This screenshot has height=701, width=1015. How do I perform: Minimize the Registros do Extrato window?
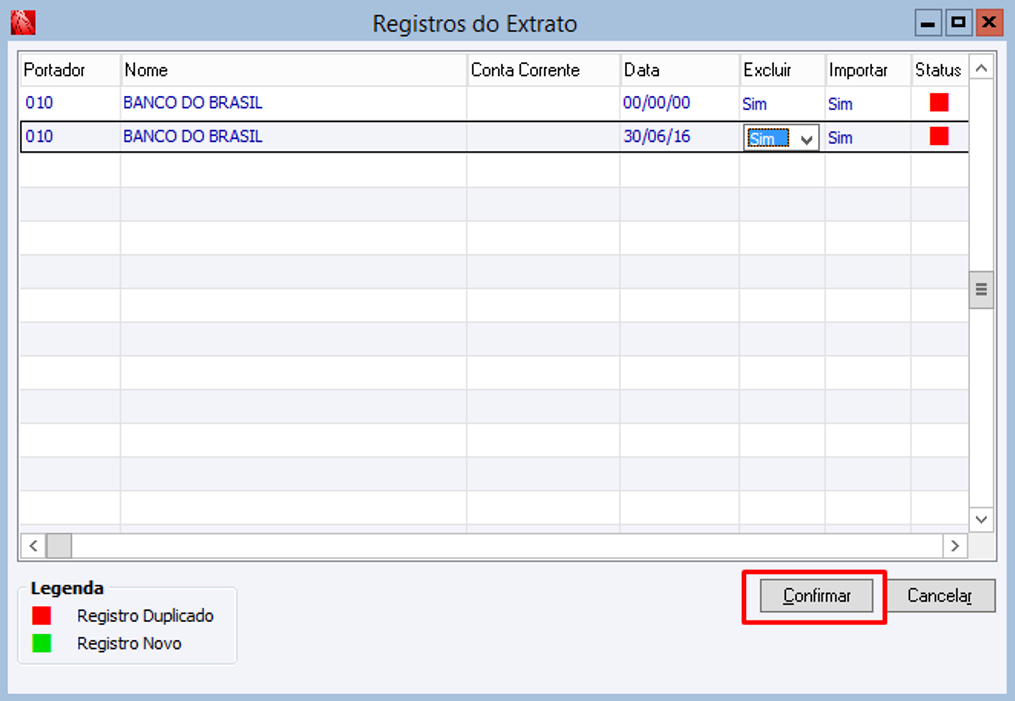[928, 23]
